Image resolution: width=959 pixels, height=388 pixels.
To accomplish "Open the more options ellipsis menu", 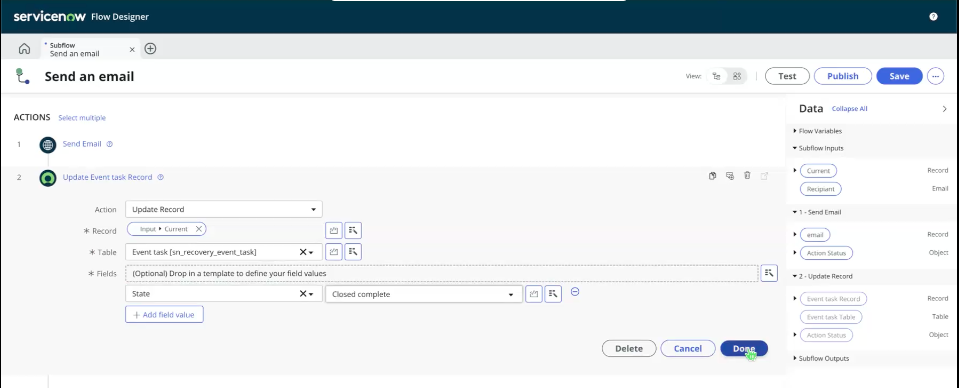I will pyautogui.click(x=935, y=76).
